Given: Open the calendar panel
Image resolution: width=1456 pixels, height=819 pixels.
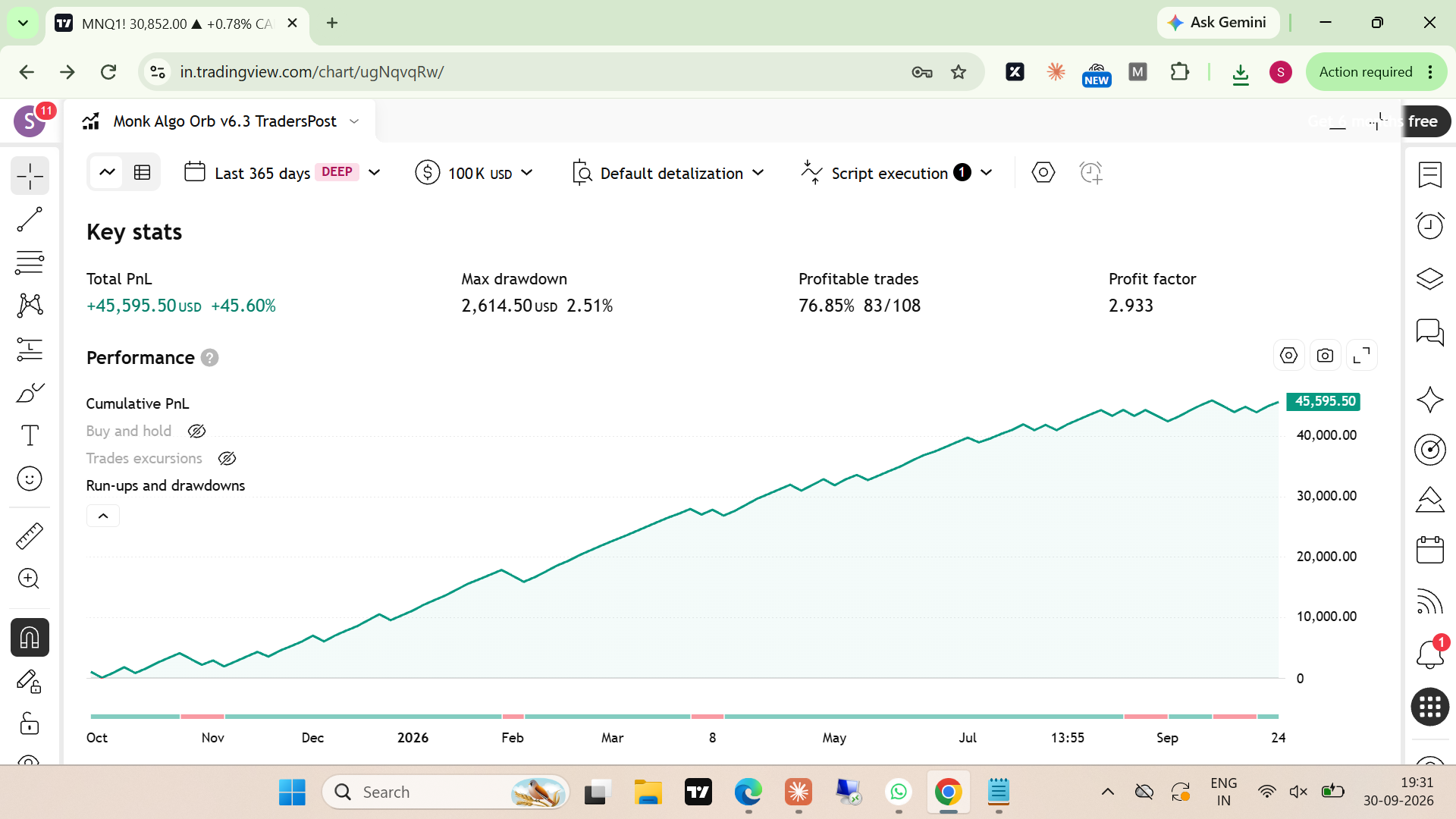Looking at the screenshot, I should [x=1430, y=550].
